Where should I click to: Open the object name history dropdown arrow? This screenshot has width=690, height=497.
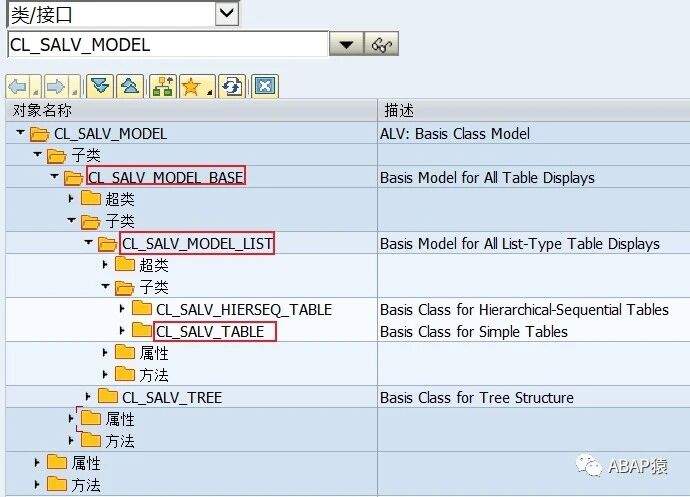(346, 44)
